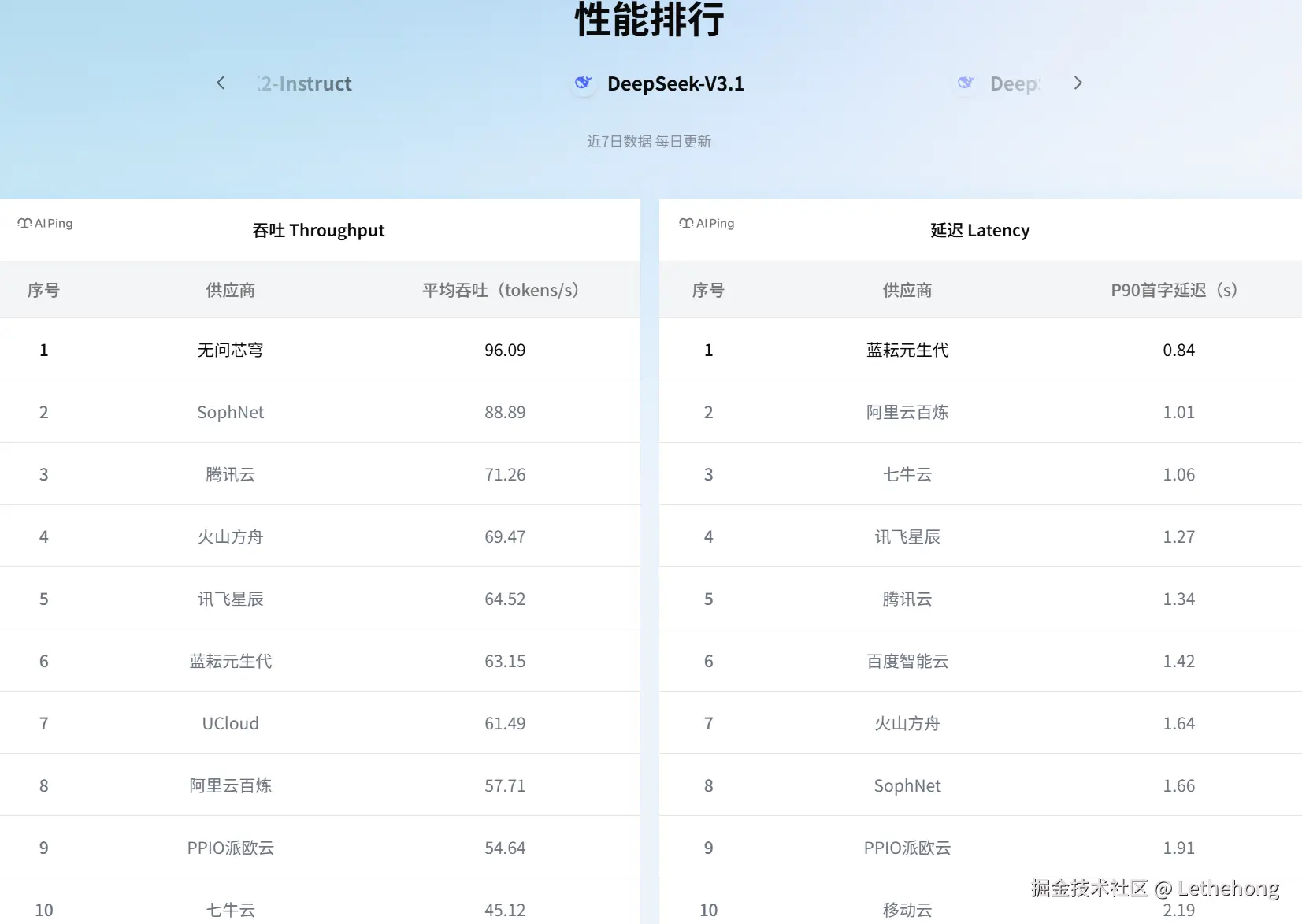Click the 序号 header in the Throughput table

coord(43,290)
